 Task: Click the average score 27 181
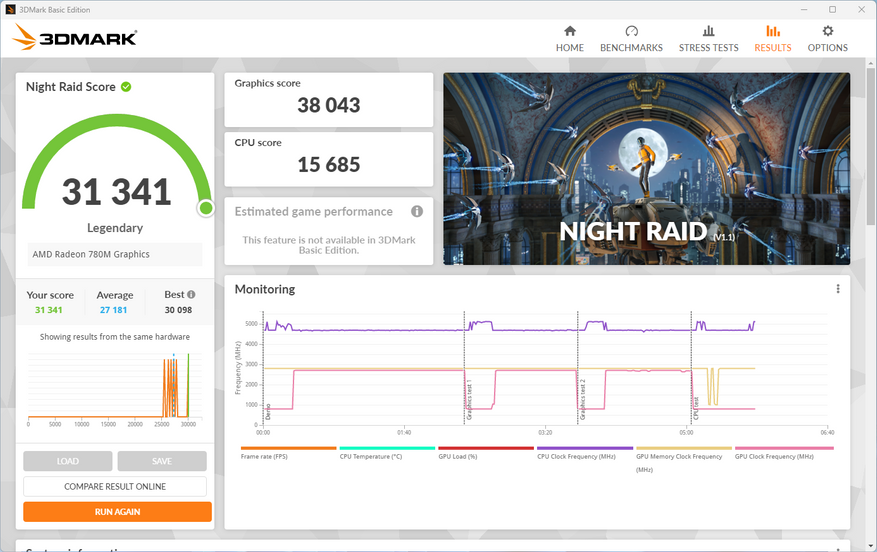point(114,310)
